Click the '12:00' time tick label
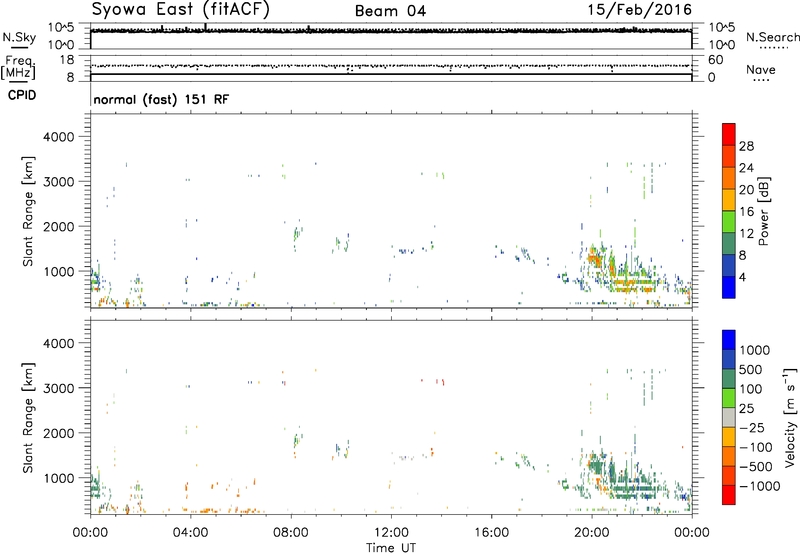 pyautogui.click(x=391, y=533)
